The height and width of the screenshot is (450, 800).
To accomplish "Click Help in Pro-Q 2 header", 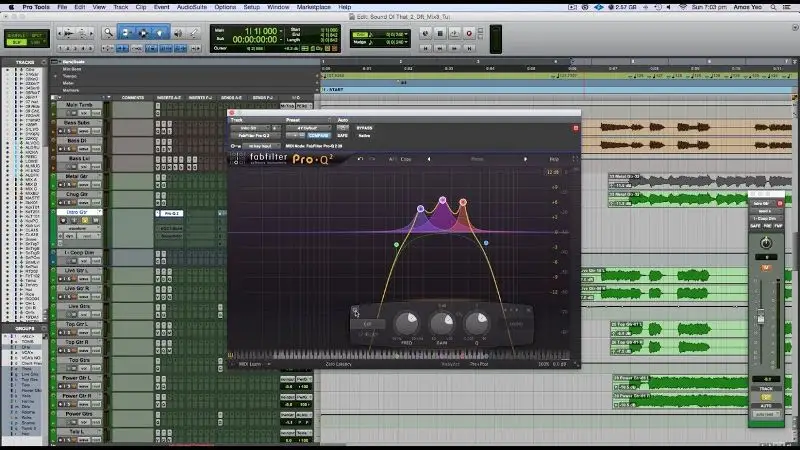I will tap(554, 159).
